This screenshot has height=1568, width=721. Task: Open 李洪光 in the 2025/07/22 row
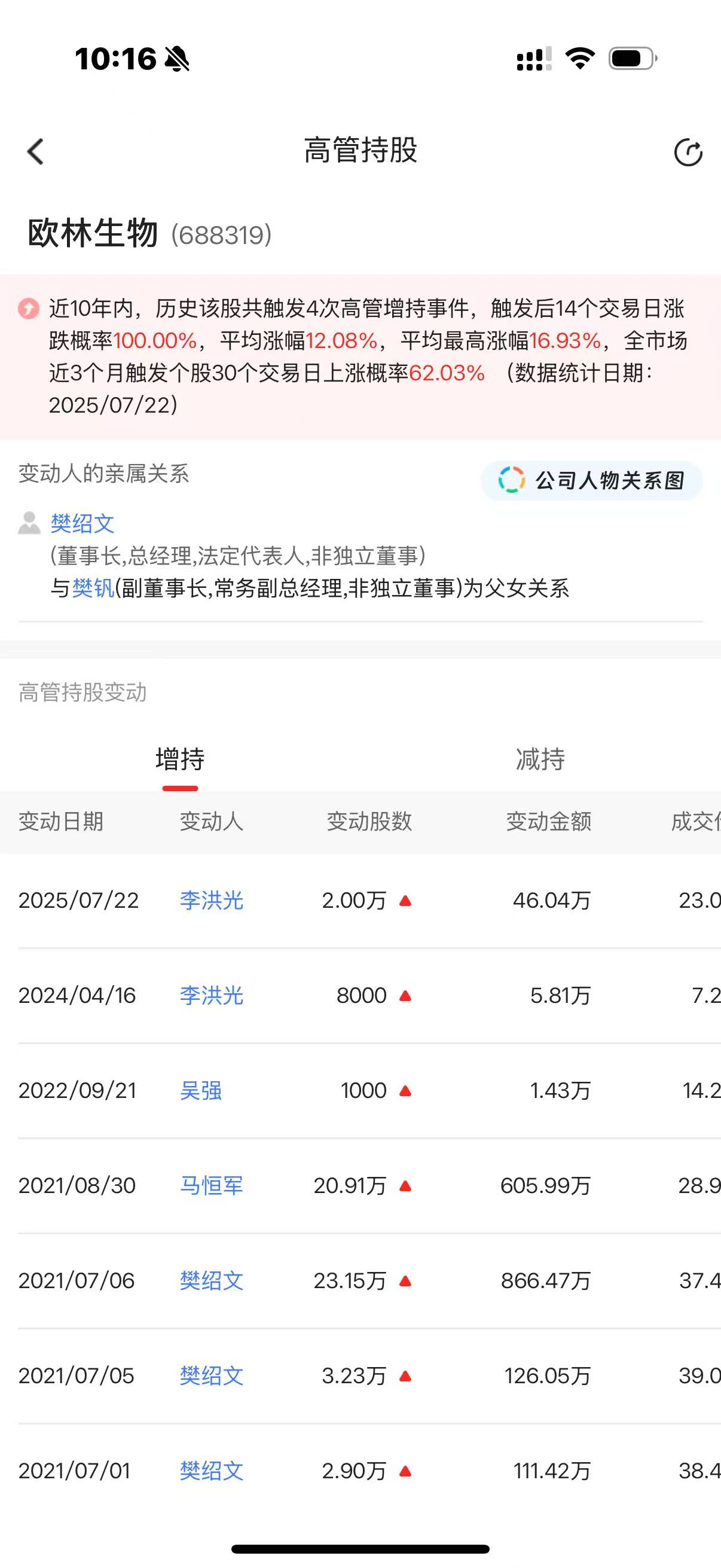tap(211, 900)
